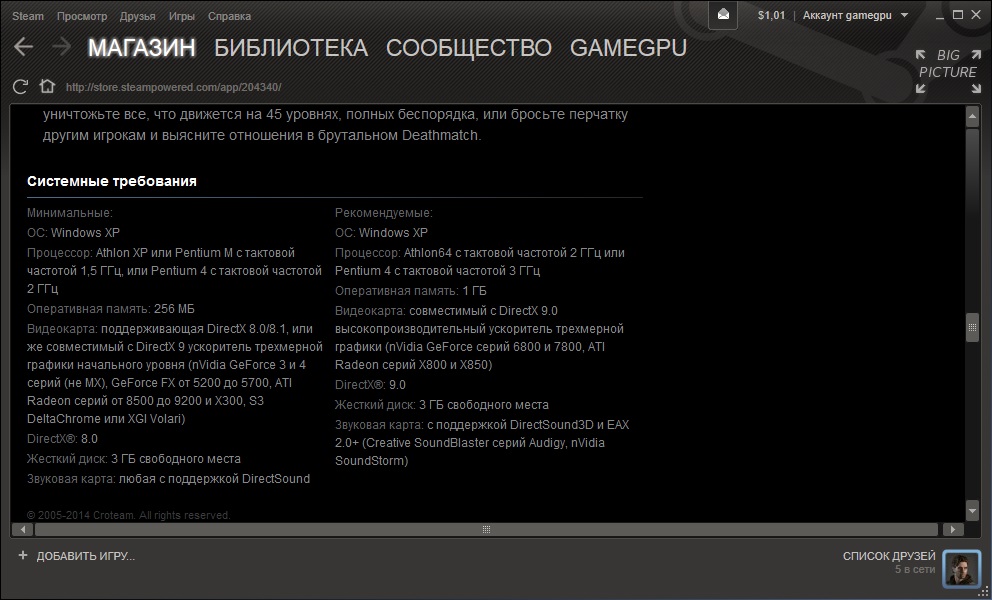992x600 pixels.
Task: Open the Игры menu
Action: coord(182,16)
